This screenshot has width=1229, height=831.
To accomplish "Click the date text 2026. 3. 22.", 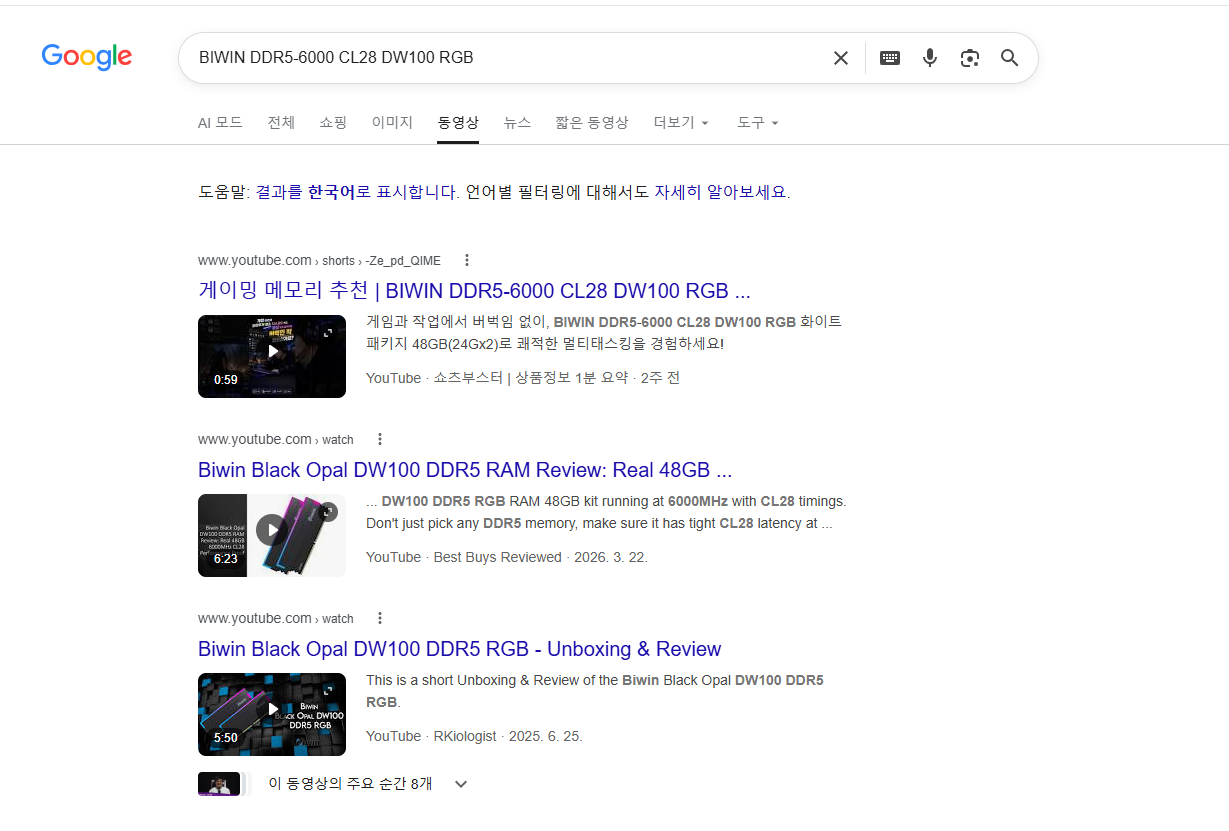I will point(611,557).
